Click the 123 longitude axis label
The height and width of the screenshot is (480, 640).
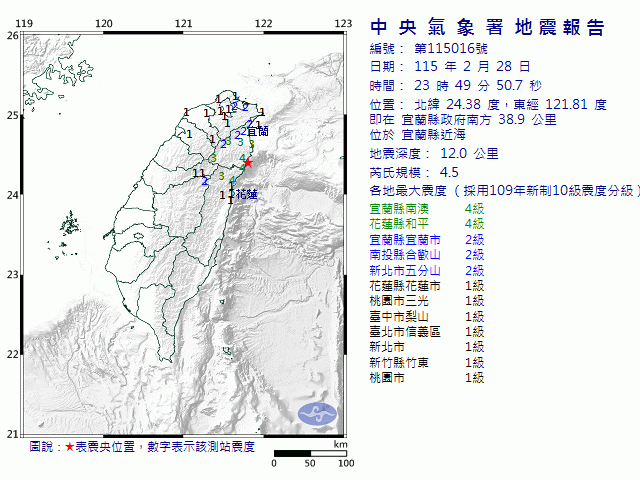[x=342, y=22]
